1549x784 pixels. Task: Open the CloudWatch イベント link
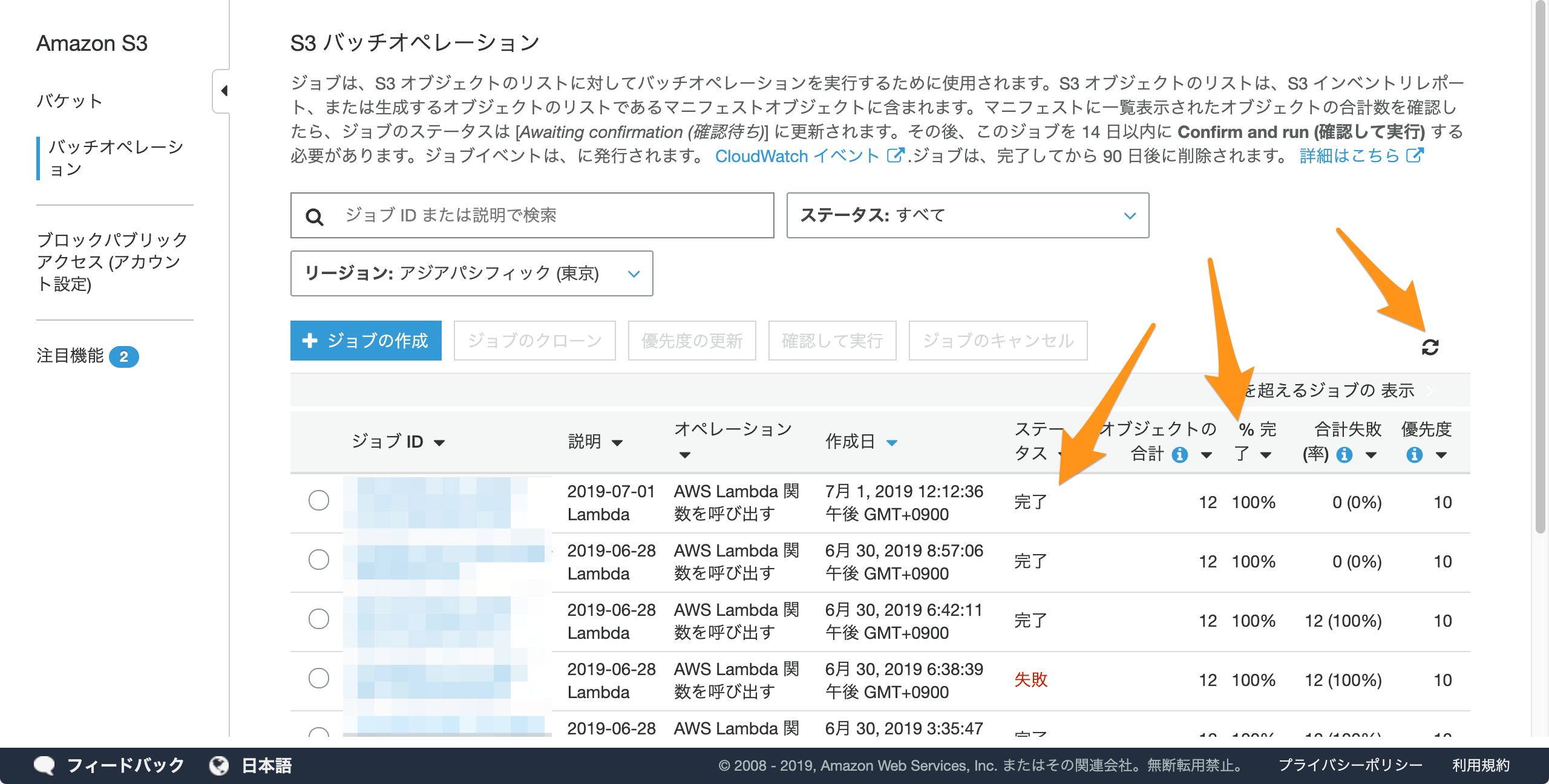coord(797,156)
